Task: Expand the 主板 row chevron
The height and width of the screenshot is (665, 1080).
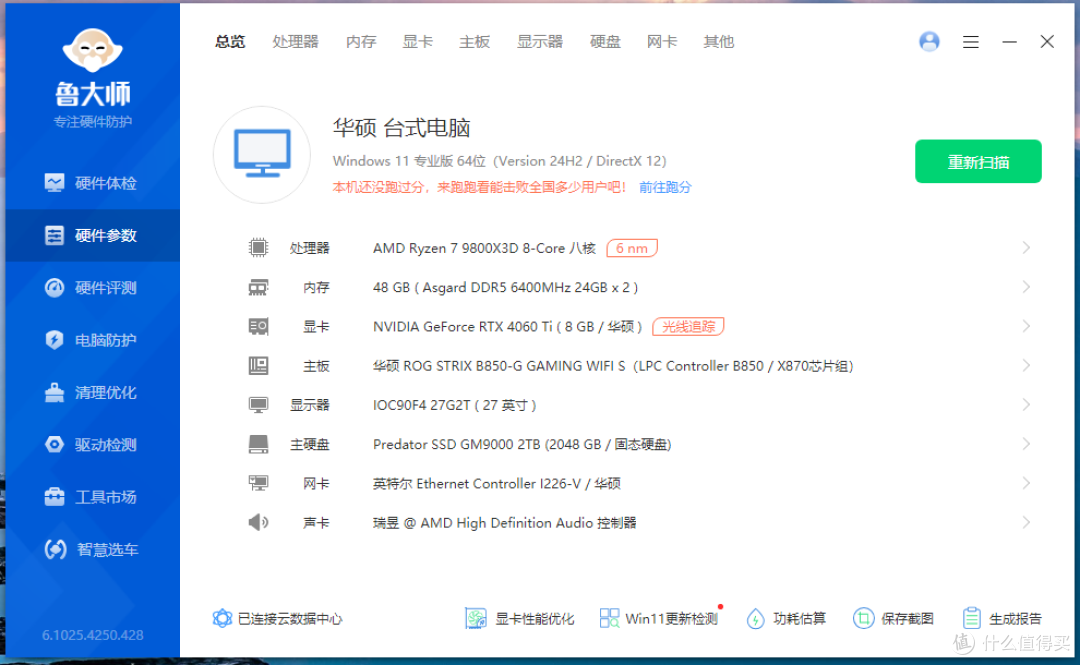Action: tap(1026, 365)
